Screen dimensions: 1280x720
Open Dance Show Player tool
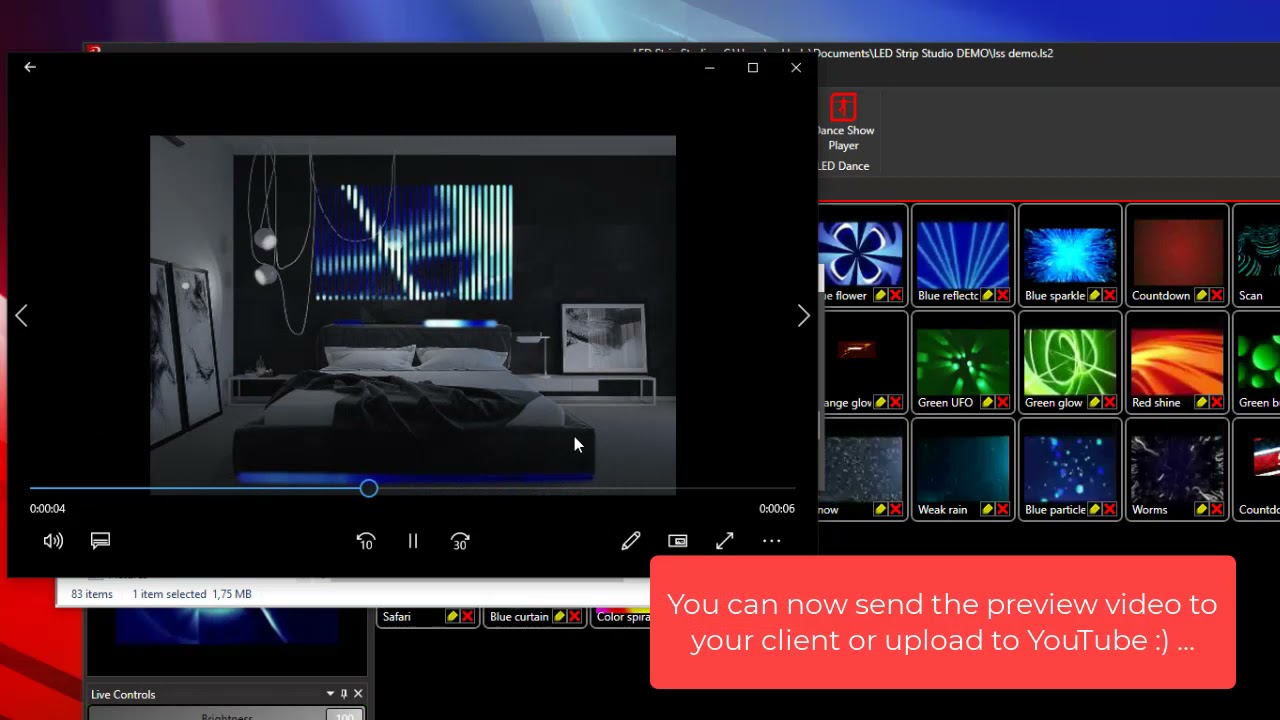tap(843, 122)
